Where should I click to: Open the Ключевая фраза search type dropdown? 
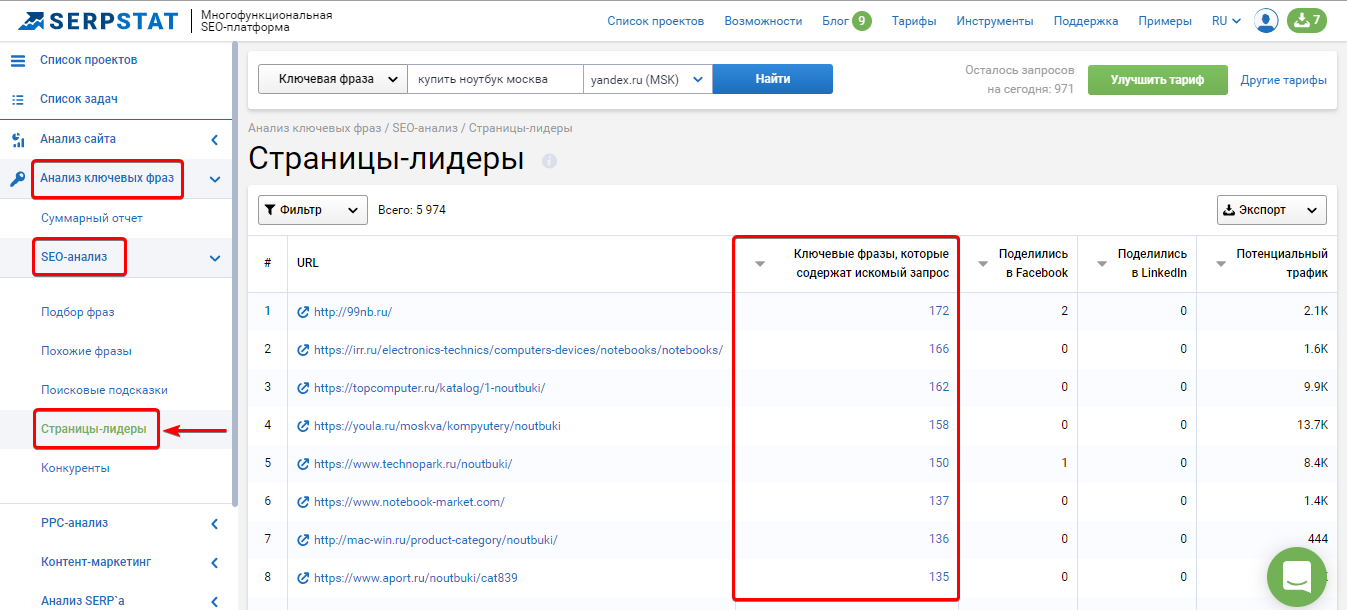[333, 79]
